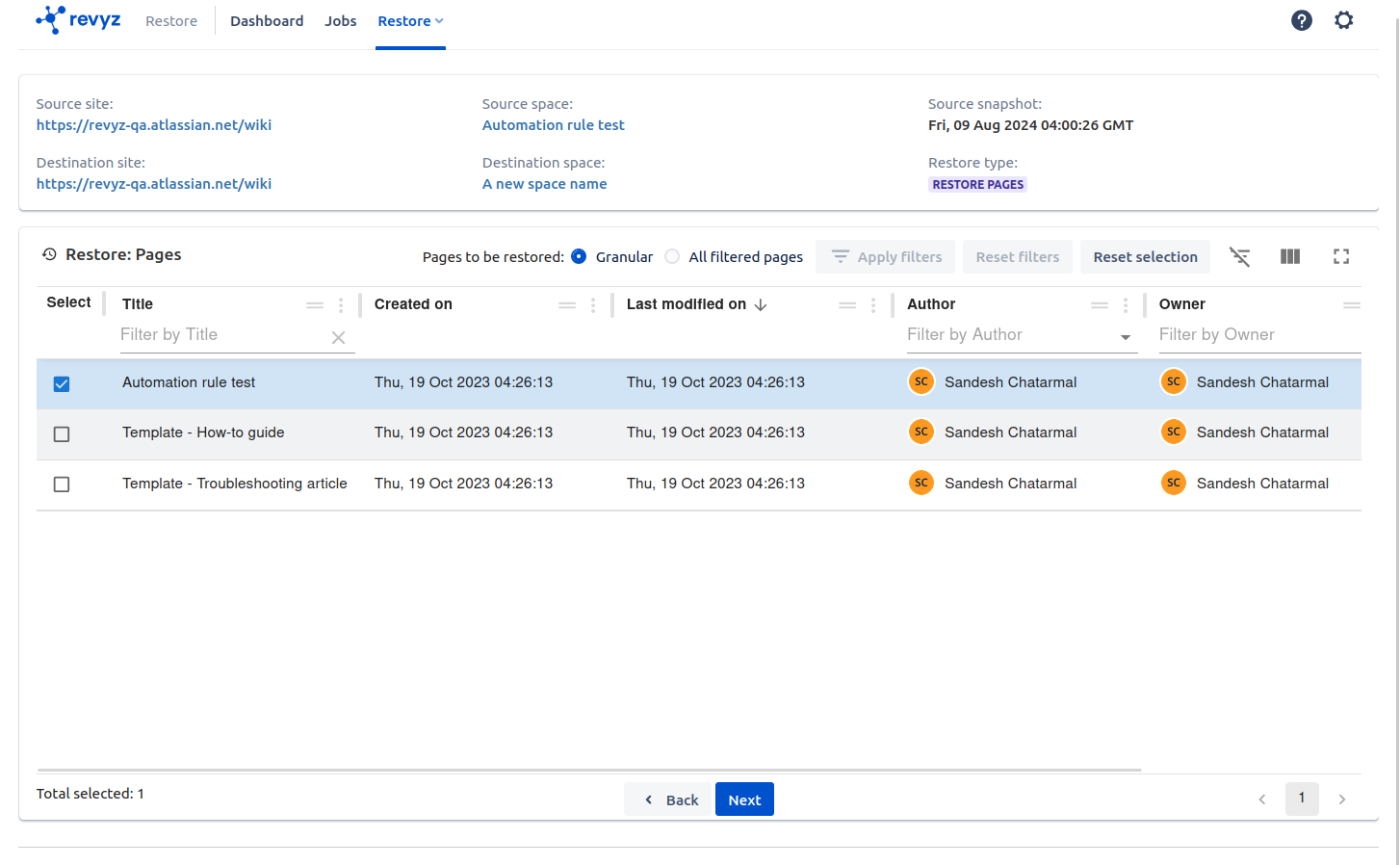Screen dimensions: 1400x865
Task: Expand the Restore menu in navigation
Action: pyautogui.click(x=410, y=21)
